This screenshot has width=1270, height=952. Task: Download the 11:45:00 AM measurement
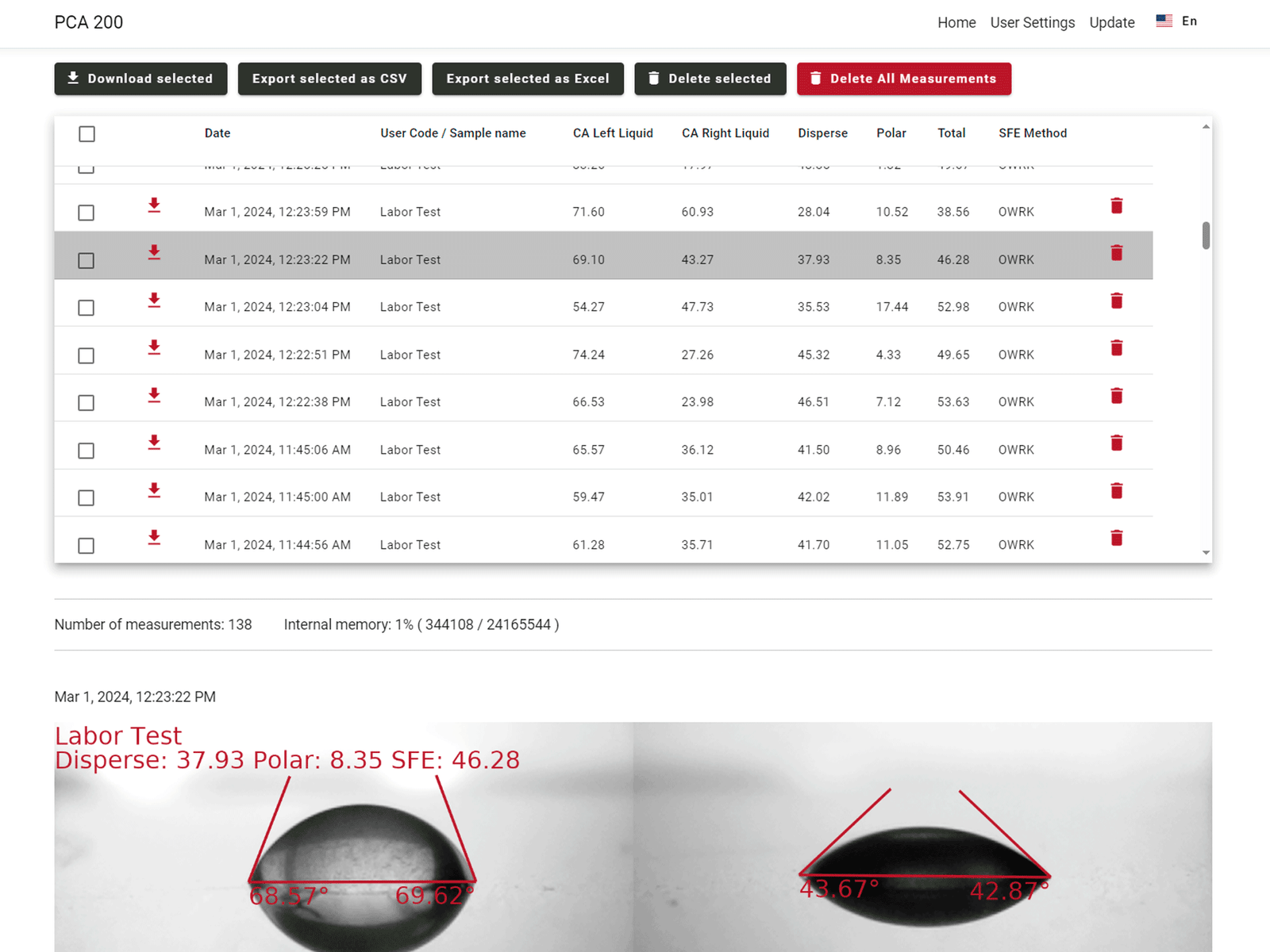click(154, 490)
